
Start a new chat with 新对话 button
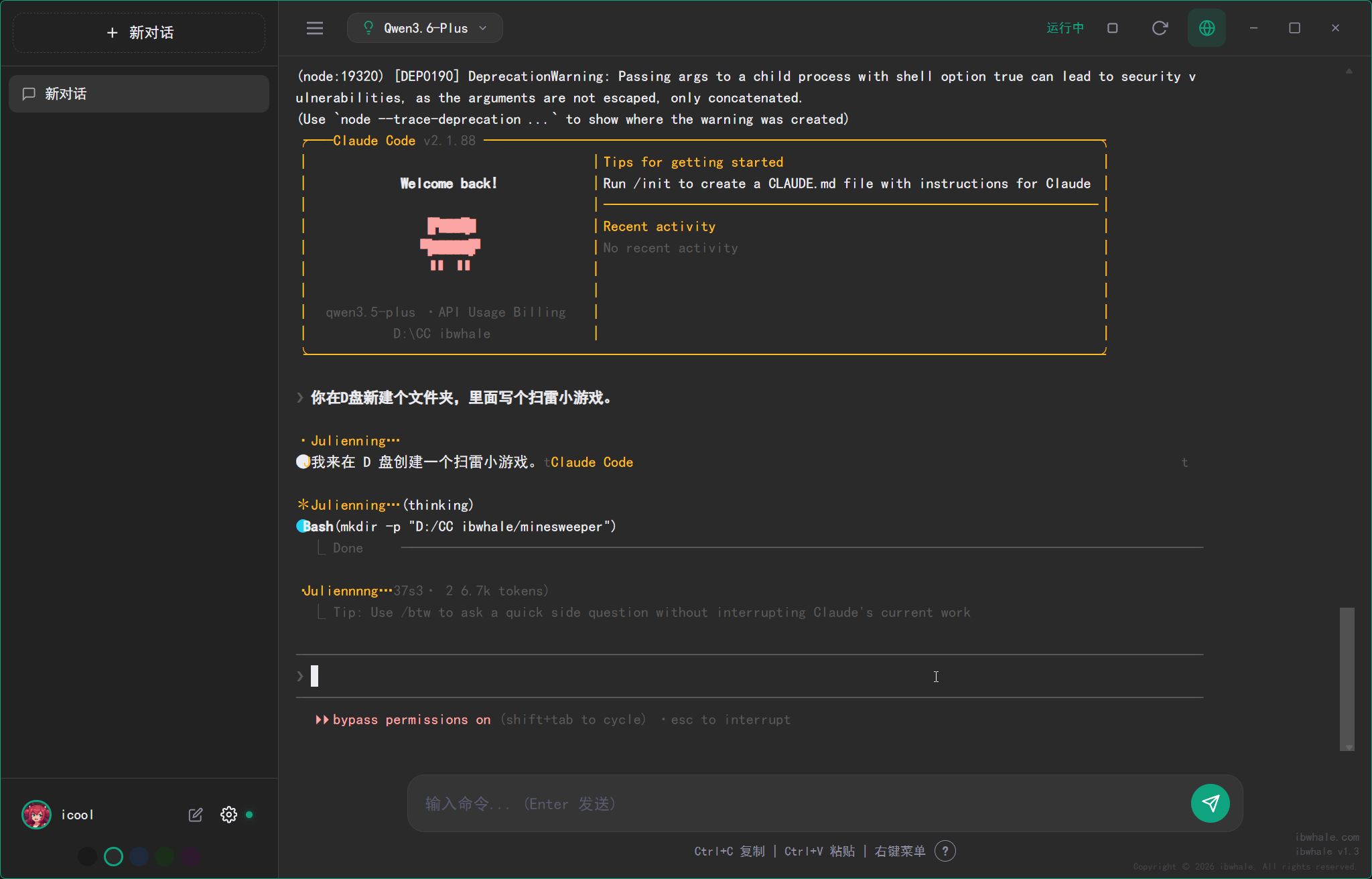coord(139,32)
